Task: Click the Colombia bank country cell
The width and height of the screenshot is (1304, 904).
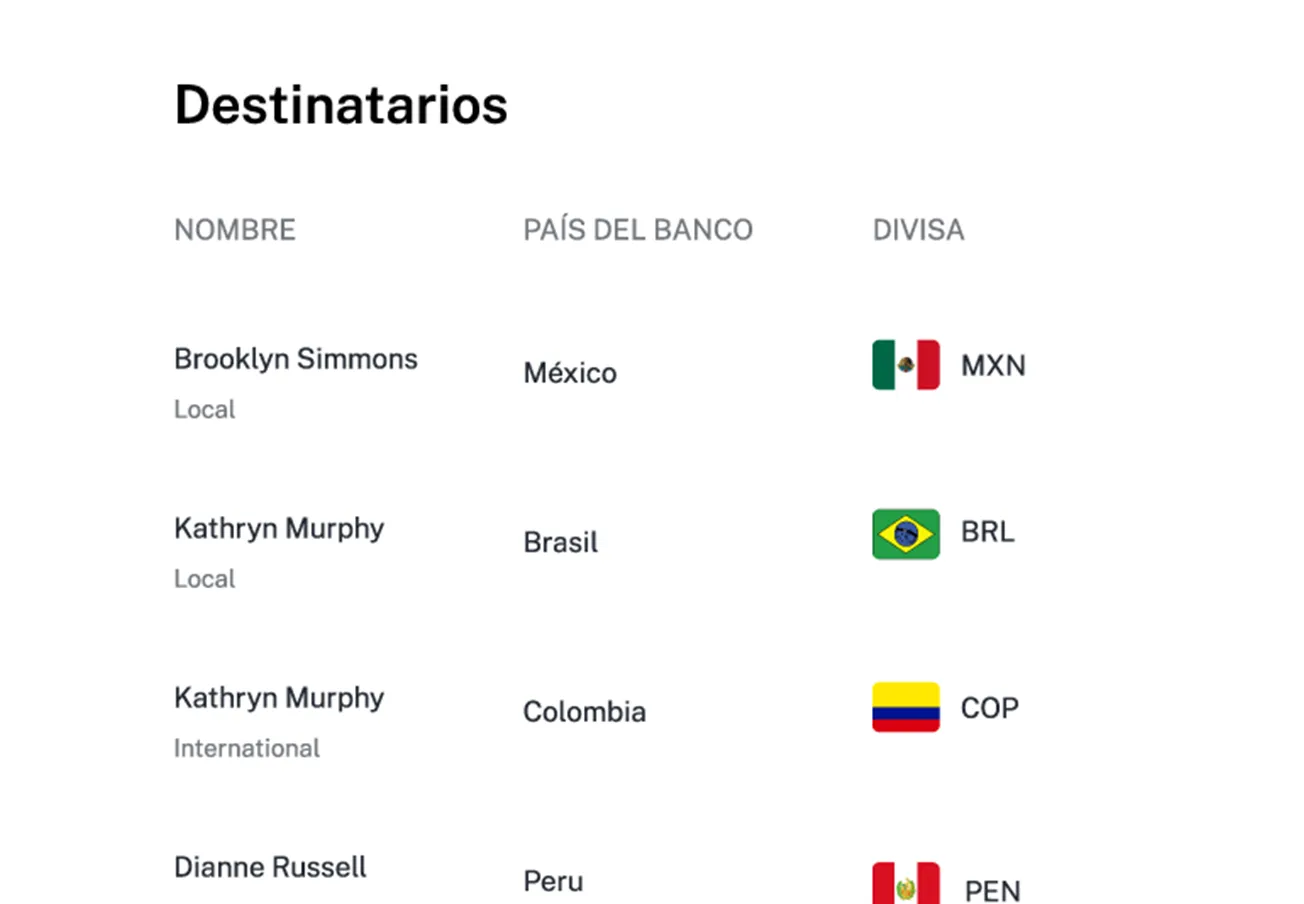Action: (584, 712)
